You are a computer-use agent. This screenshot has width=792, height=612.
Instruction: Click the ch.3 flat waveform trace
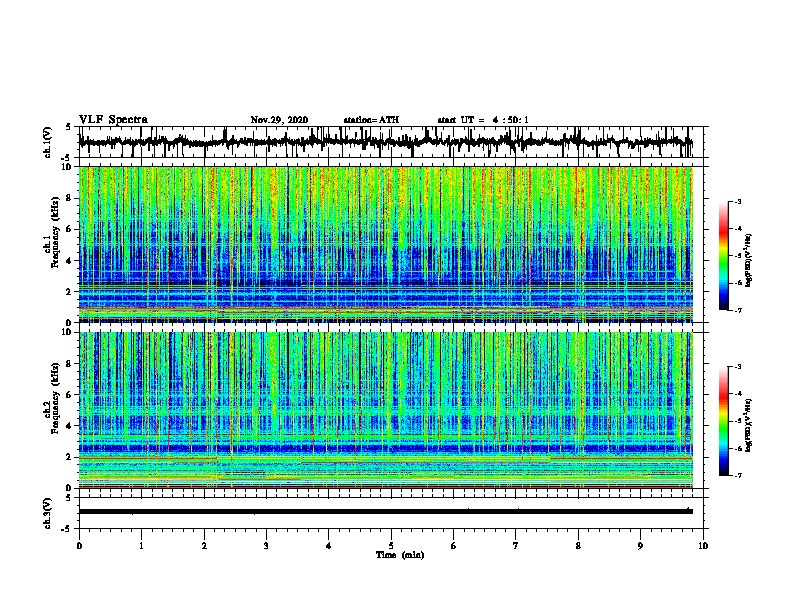pos(386,512)
